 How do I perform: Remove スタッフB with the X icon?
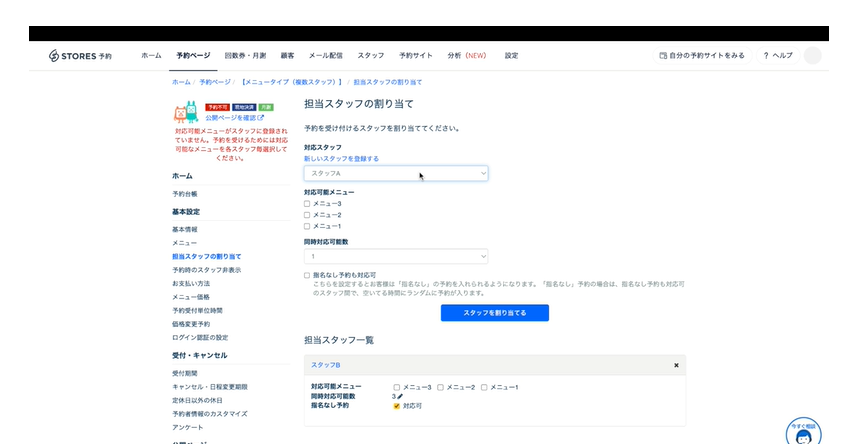[676, 365]
